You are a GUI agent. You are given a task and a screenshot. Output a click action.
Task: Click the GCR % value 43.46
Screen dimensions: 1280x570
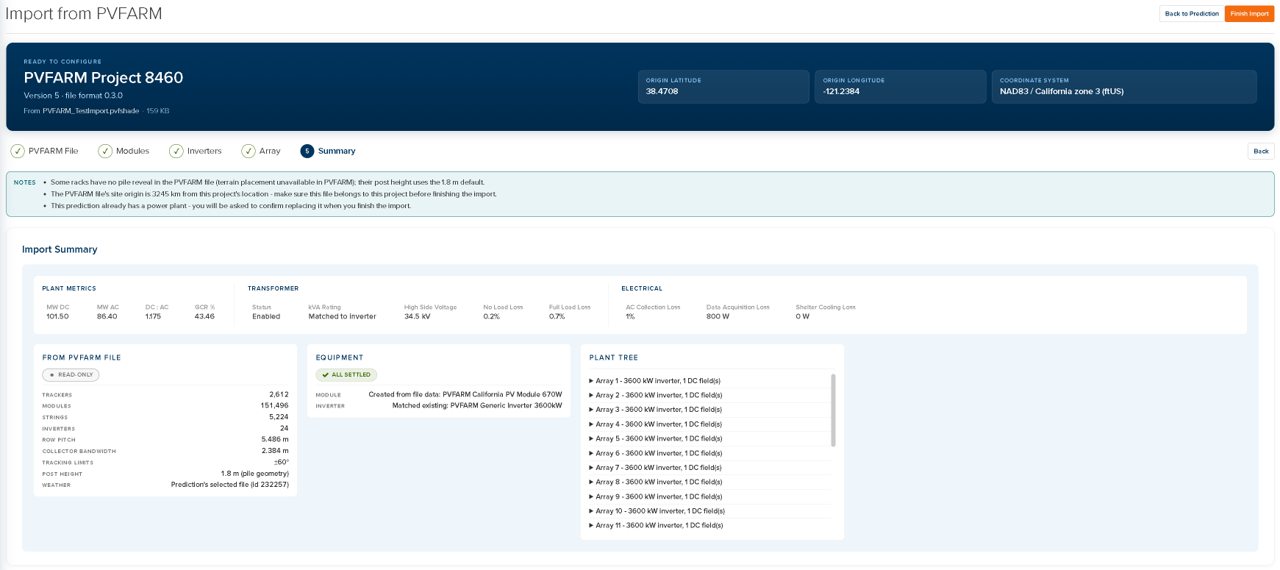pos(205,316)
